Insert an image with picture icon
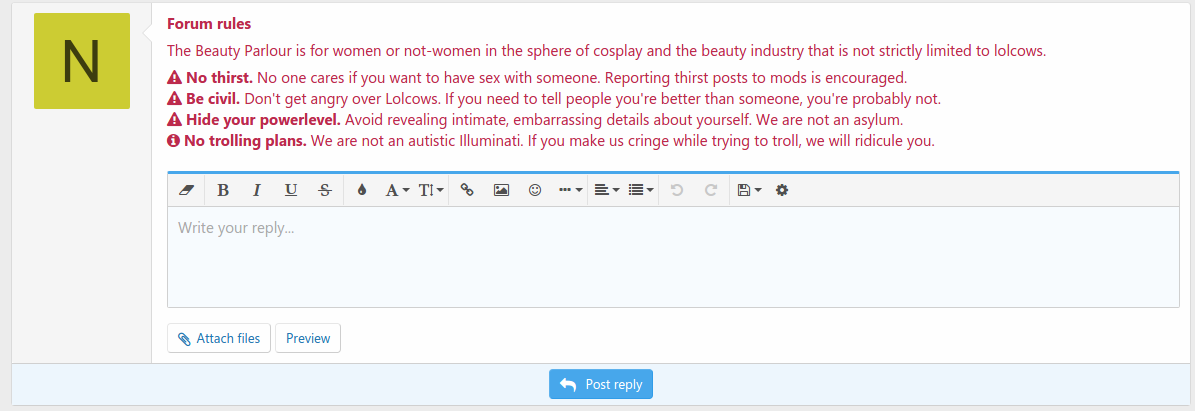 tap(501, 191)
